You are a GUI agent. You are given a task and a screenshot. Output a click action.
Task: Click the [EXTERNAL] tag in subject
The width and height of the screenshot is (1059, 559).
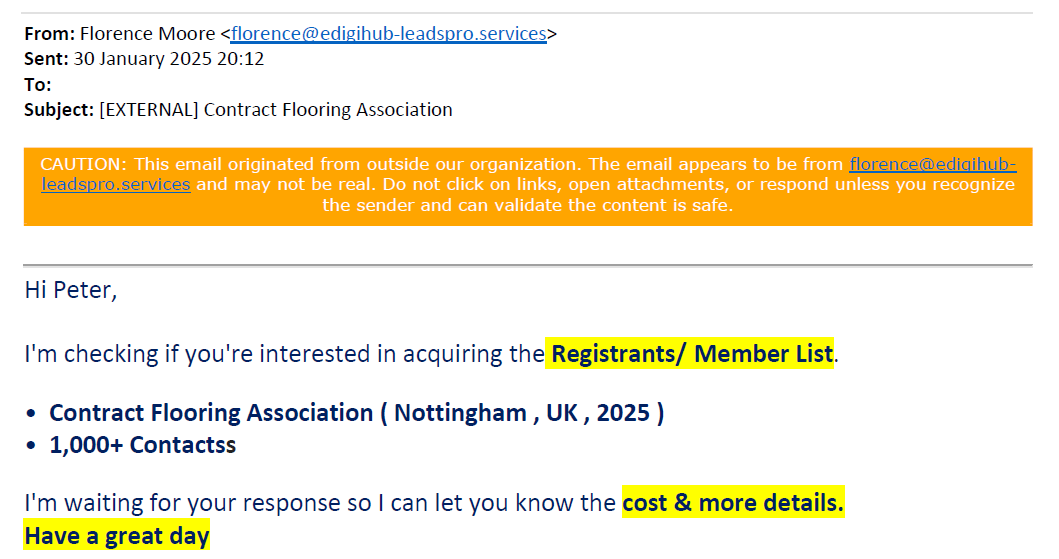149,109
